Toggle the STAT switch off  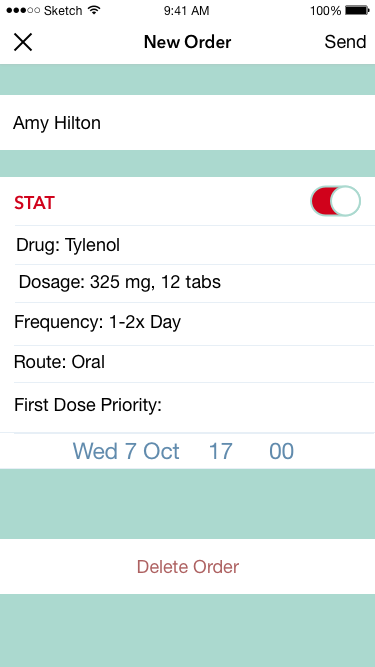click(x=335, y=201)
